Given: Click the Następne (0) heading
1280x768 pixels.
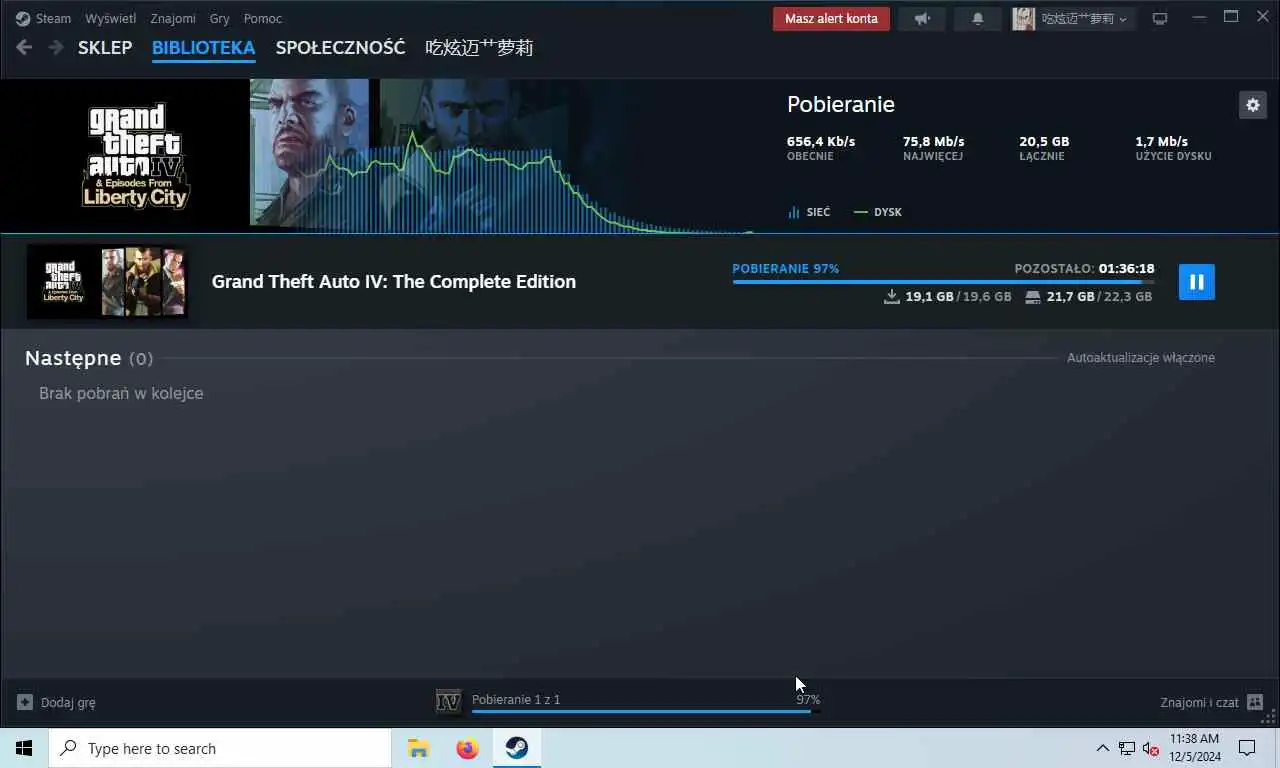Looking at the screenshot, I should pyautogui.click(x=89, y=358).
